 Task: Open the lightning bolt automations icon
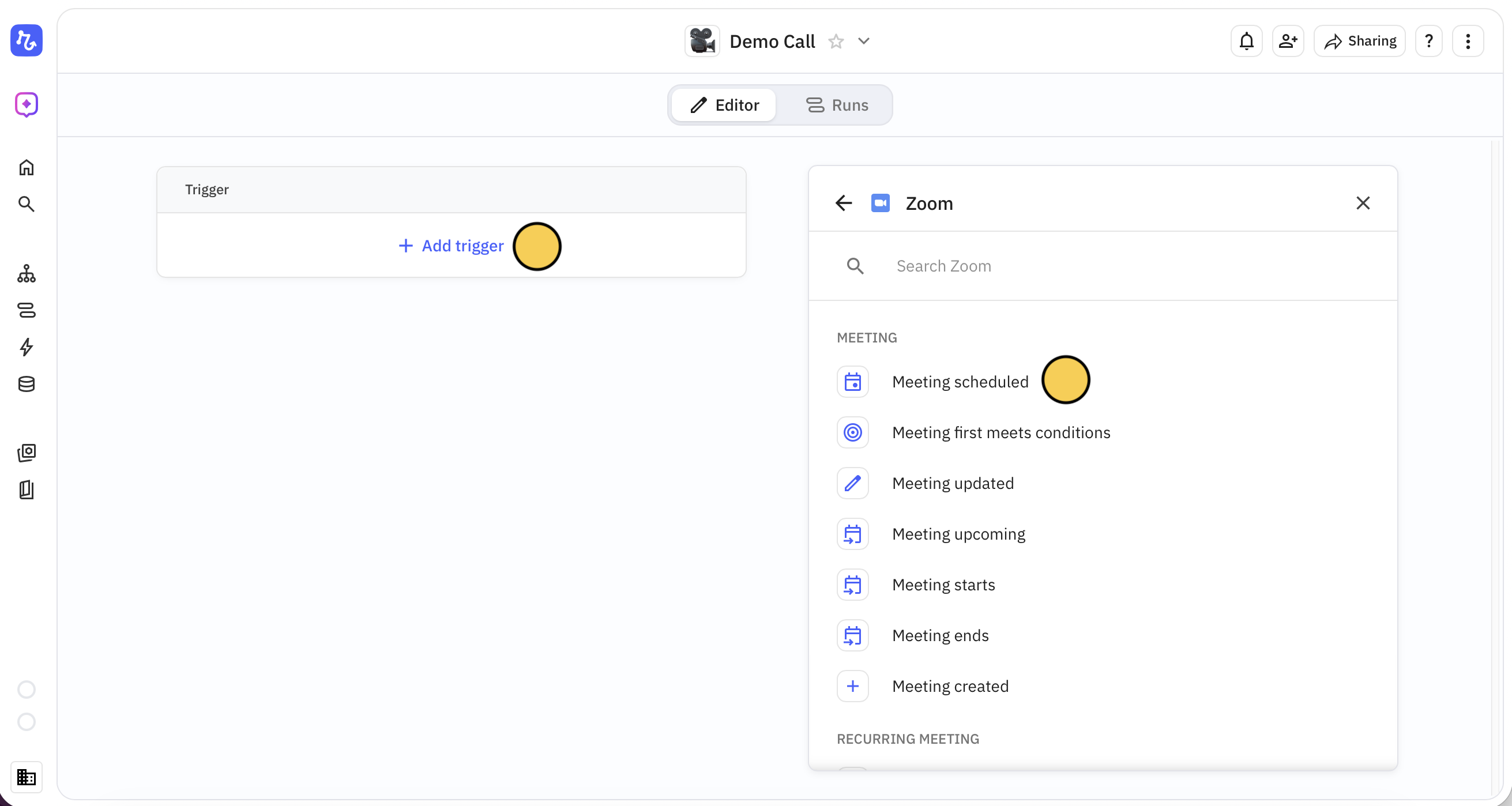coord(27,347)
